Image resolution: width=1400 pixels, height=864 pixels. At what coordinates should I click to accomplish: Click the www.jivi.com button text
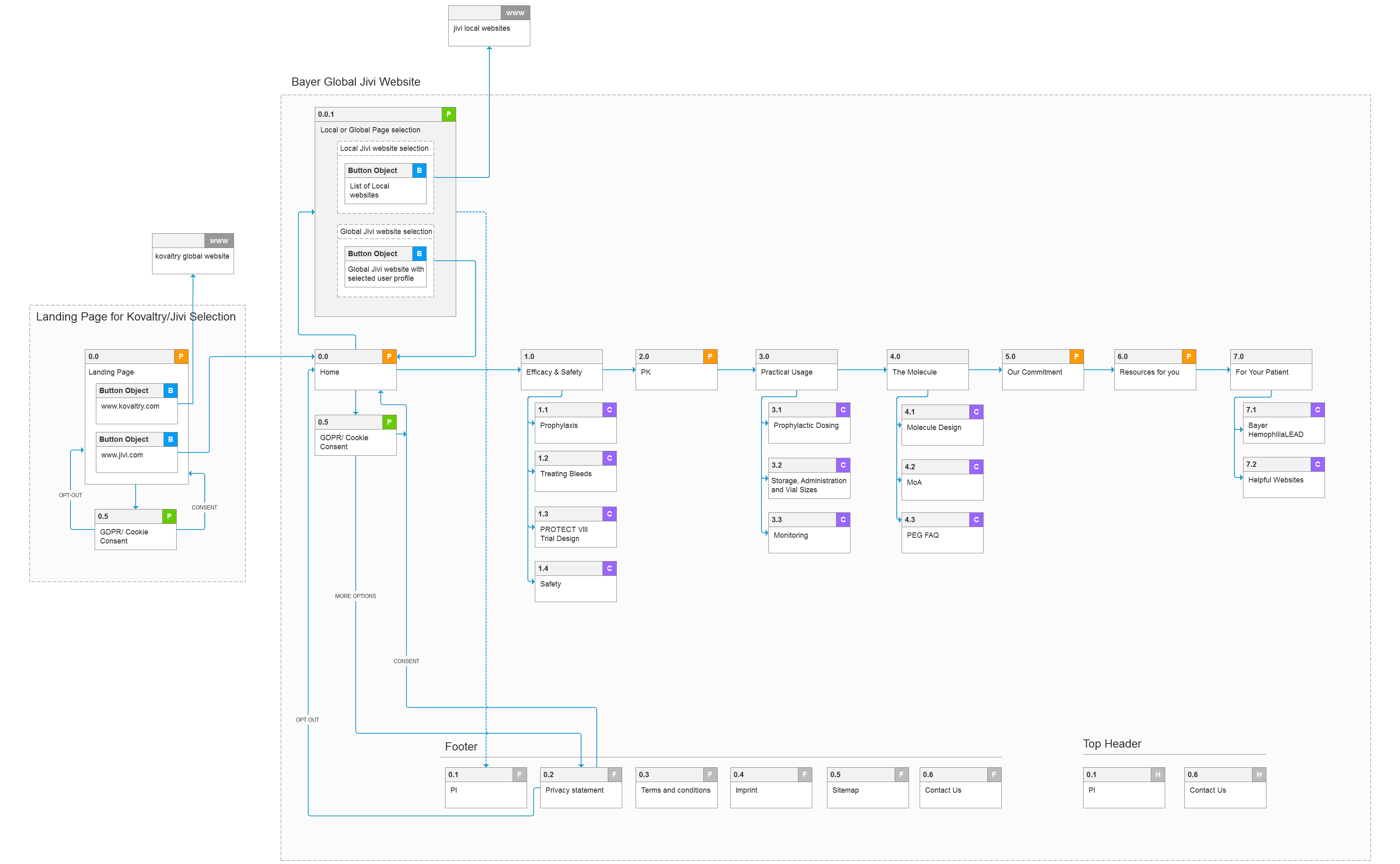pos(122,455)
